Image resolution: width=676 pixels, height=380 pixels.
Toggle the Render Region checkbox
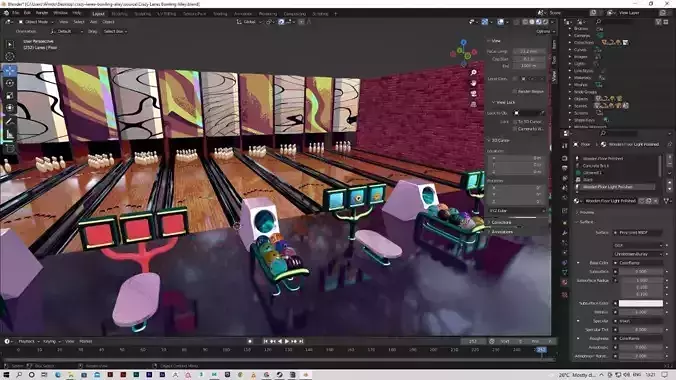coord(514,91)
